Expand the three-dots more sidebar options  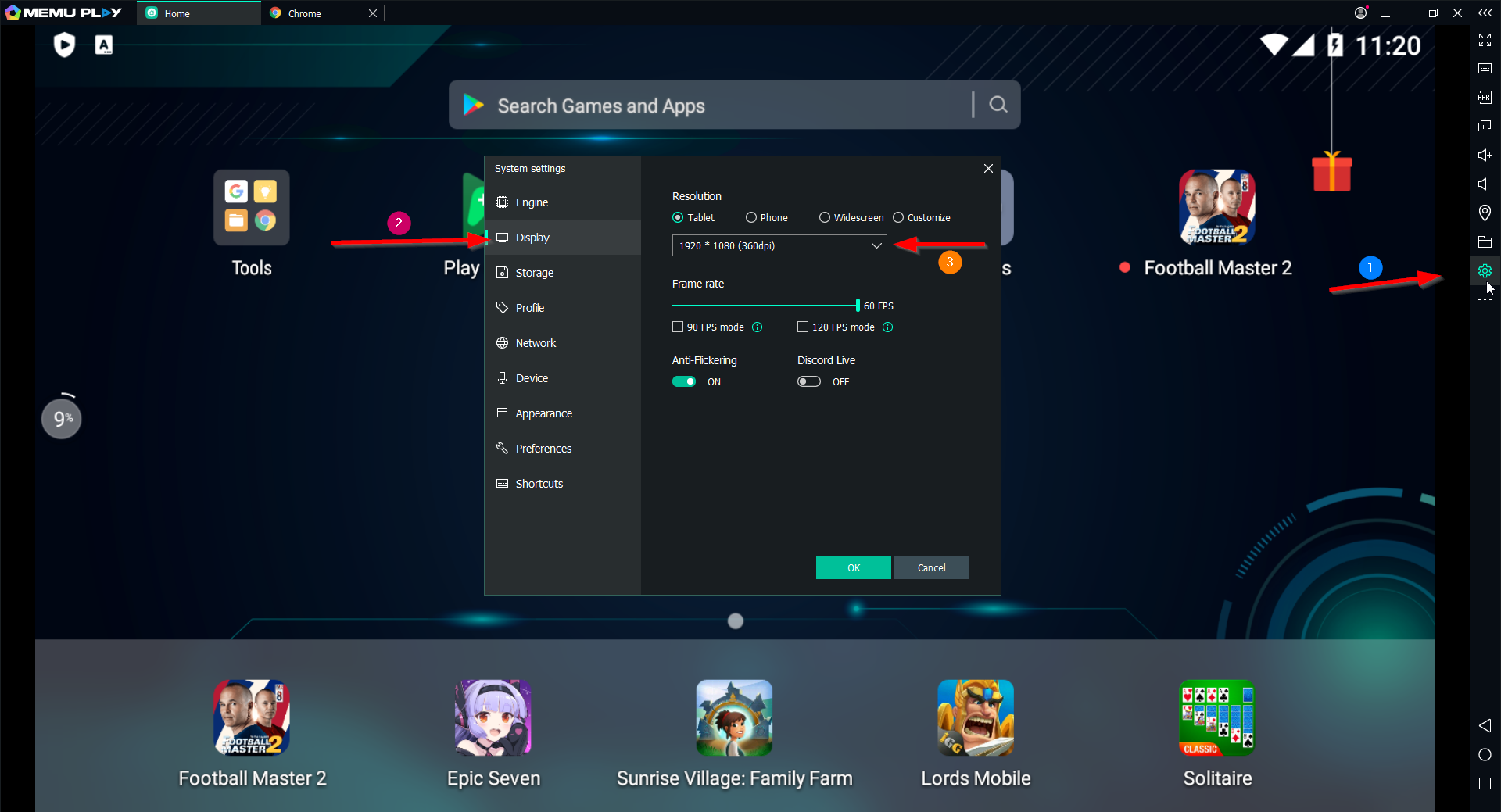[x=1485, y=300]
